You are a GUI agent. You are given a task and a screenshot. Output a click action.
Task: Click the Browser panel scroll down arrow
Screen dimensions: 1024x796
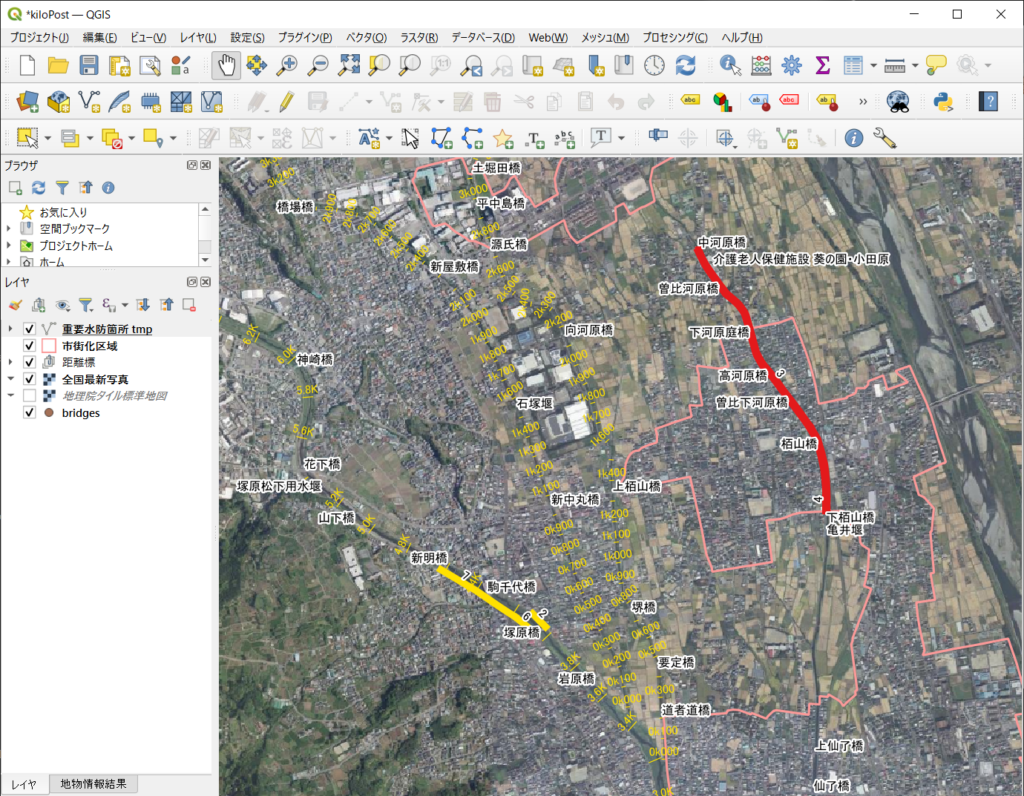click(205, 260)
